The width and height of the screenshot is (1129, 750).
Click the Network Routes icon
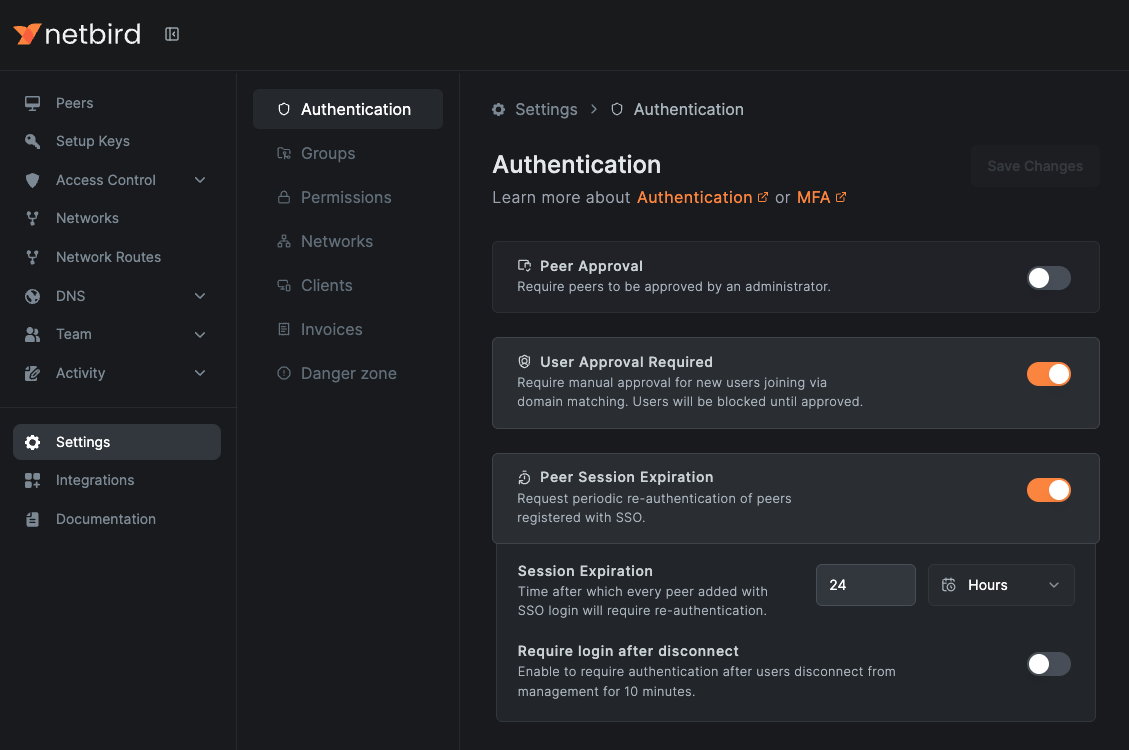[33, 257]
